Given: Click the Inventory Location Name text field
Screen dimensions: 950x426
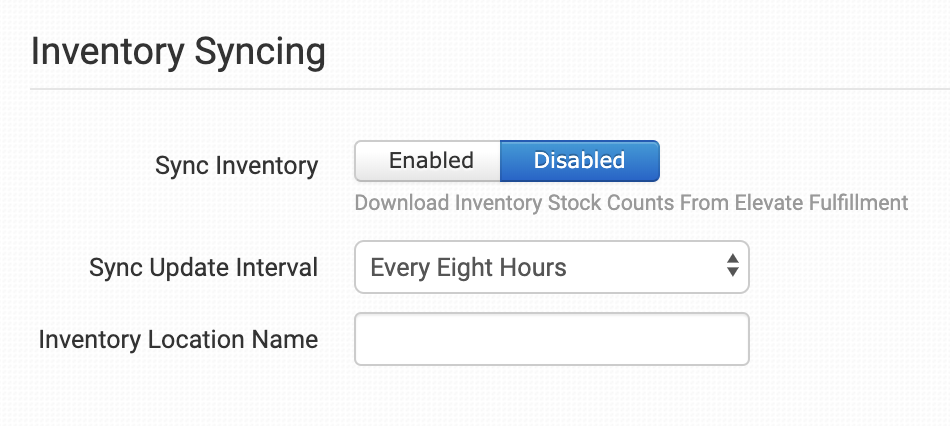Looking at the screenshot, I should click(551, 339).
